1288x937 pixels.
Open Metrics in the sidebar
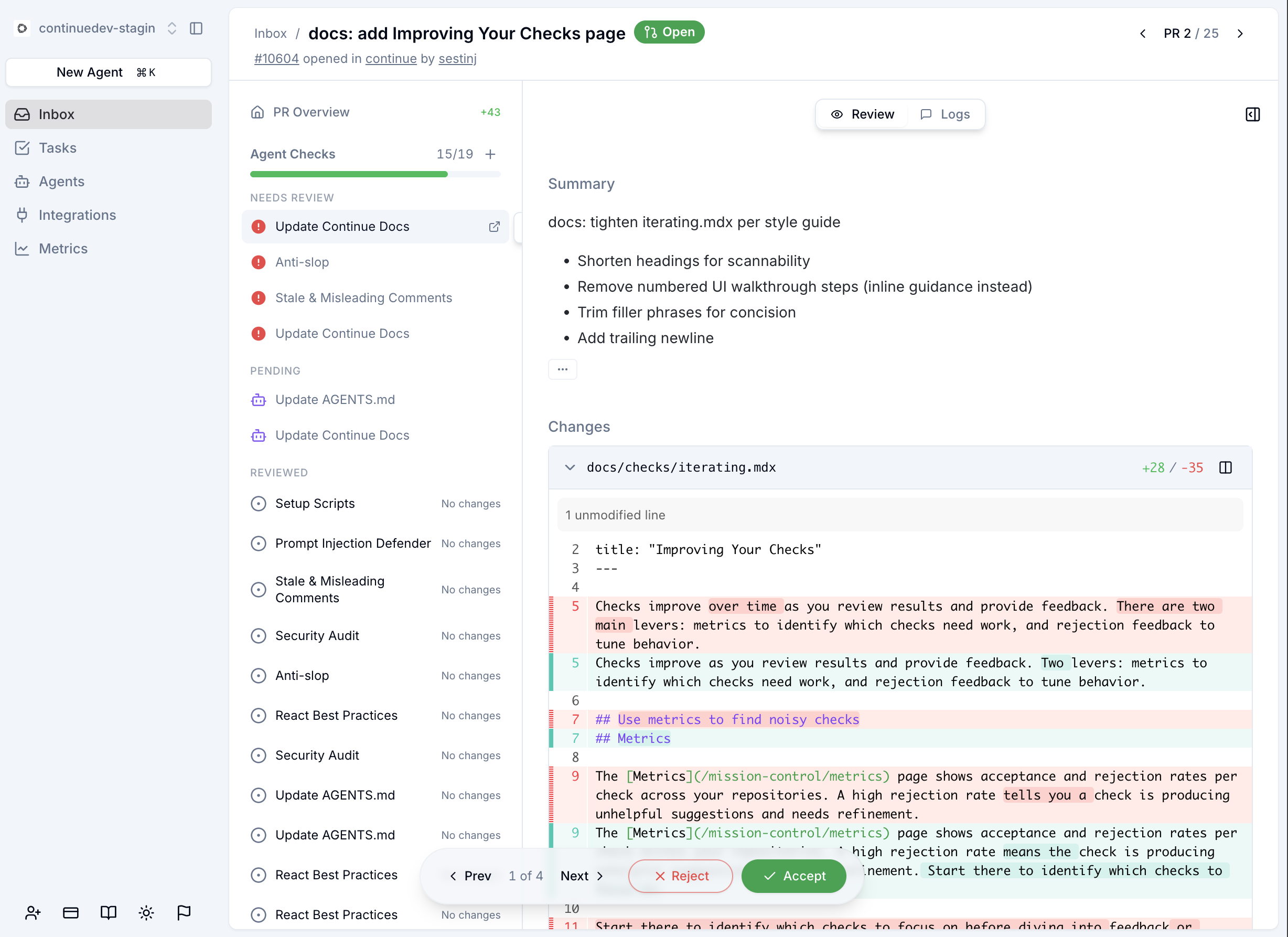point(63,248)
